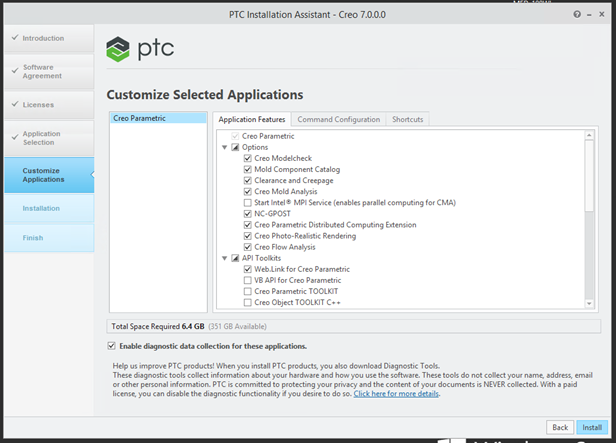The height and width of the screenshot is (443, 616).
Task: Open the Shortcuts tab
Action: [407, 119]
